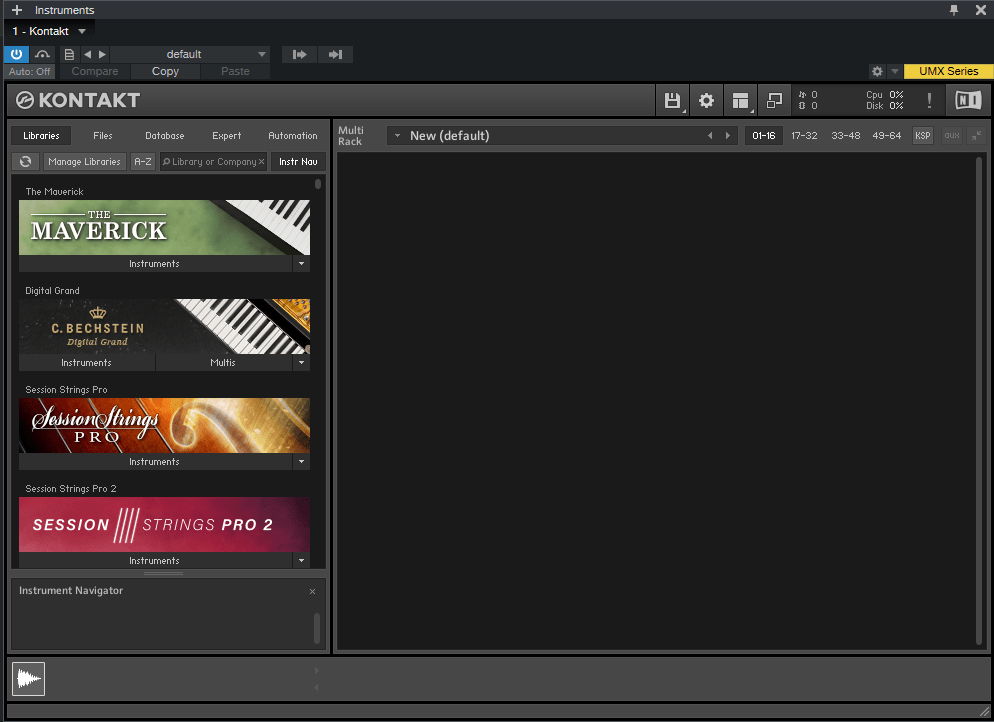This screenshot has height=722, width=994.
Task: Open Multis under Digital Grand
Action: (223, 363)
